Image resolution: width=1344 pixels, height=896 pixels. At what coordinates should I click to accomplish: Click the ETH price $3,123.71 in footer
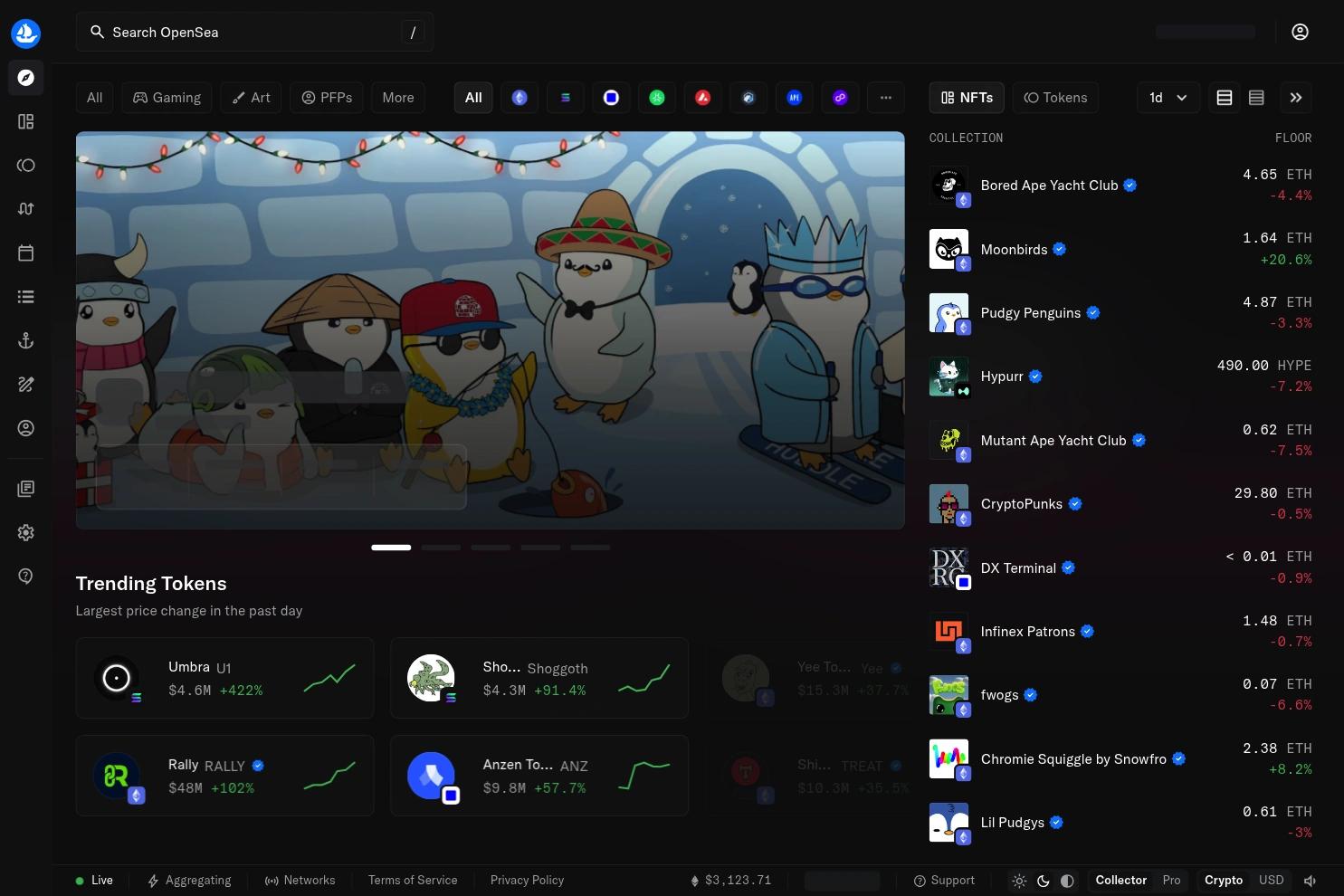pyautogui.click(x=730, y=881)
